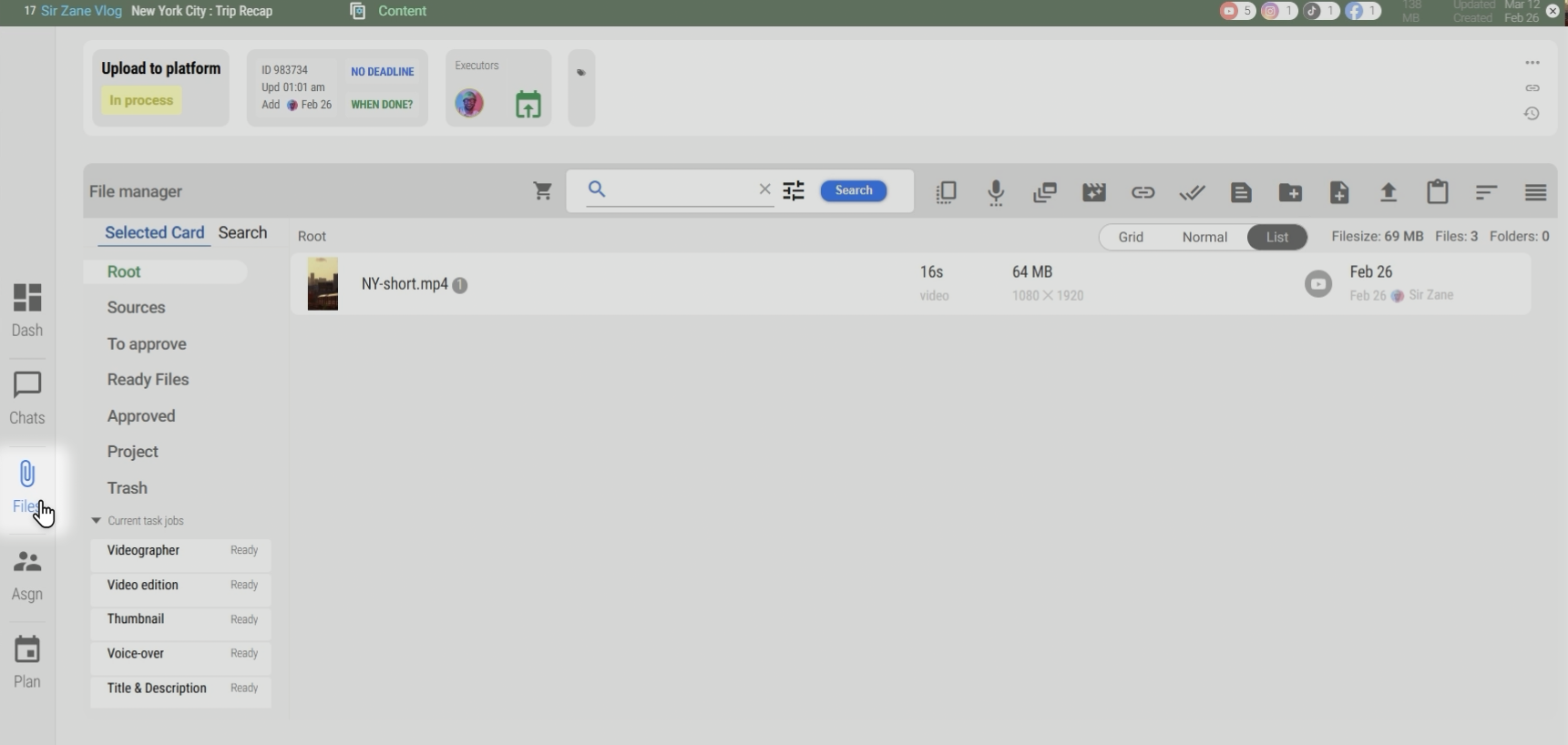
Task: Click the double-checkmark approve icon
Action: click(x=1192, y=192)
